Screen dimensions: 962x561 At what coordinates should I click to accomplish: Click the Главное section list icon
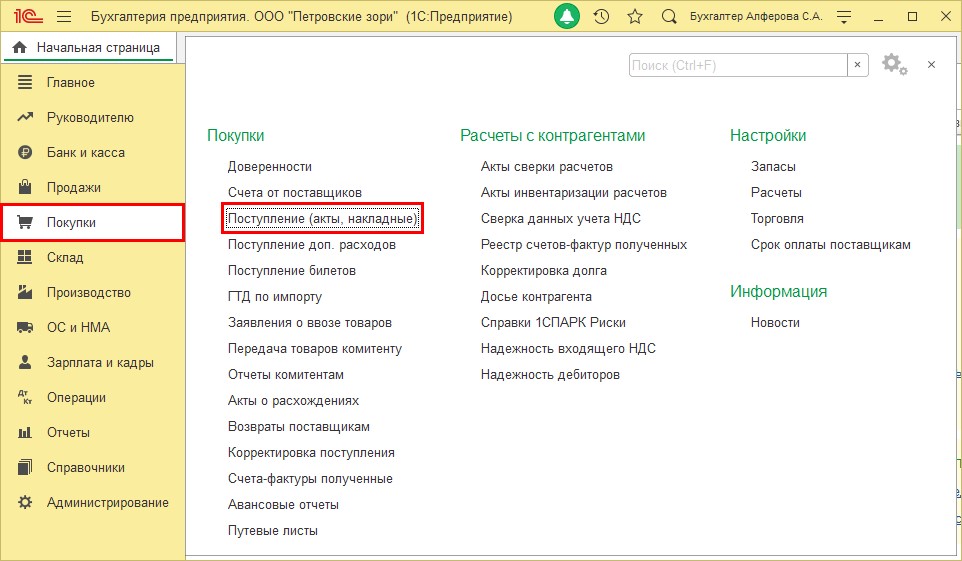pyautogui.click(x=25, y=82)
